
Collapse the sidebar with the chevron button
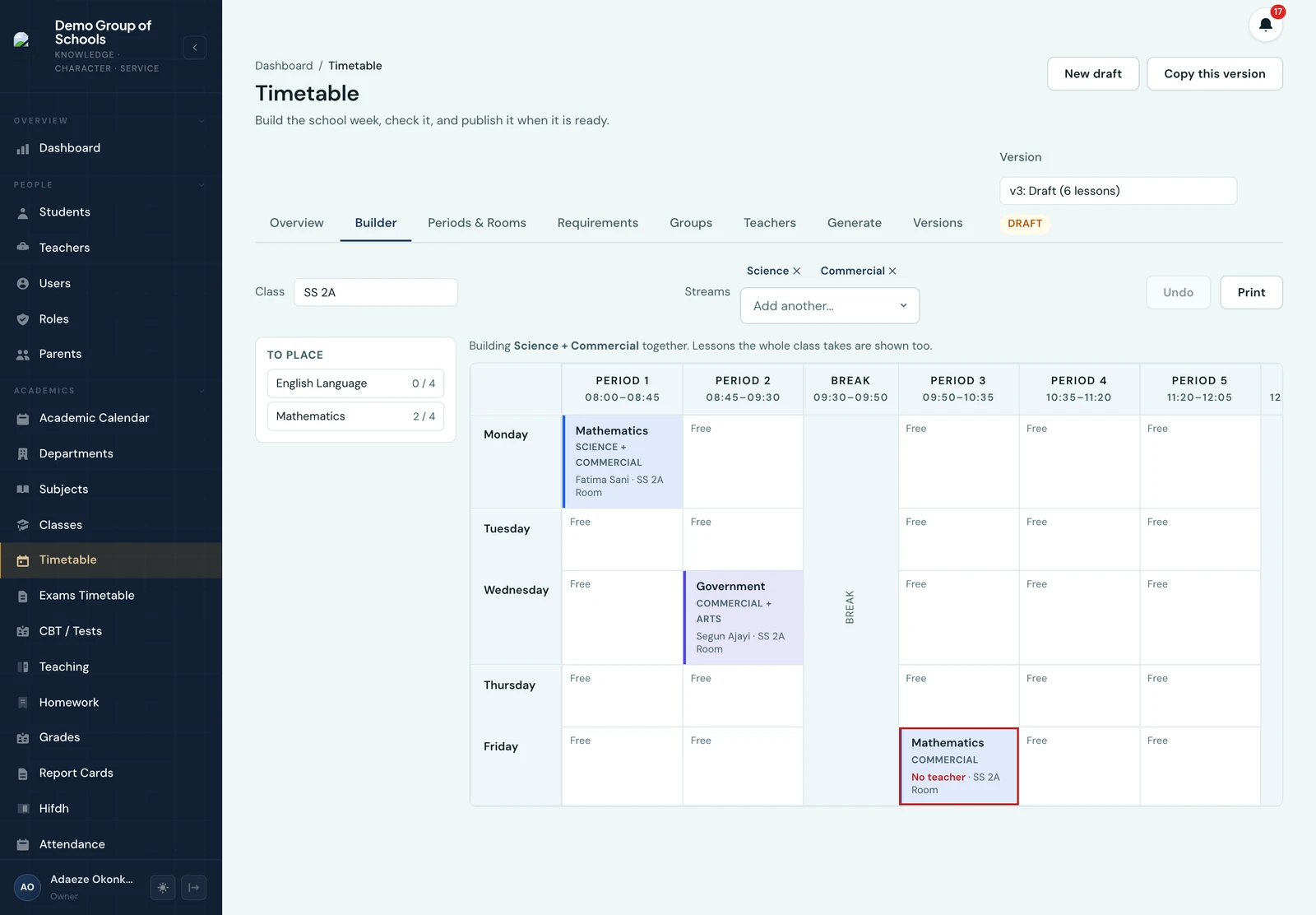(x=195, y=48)
